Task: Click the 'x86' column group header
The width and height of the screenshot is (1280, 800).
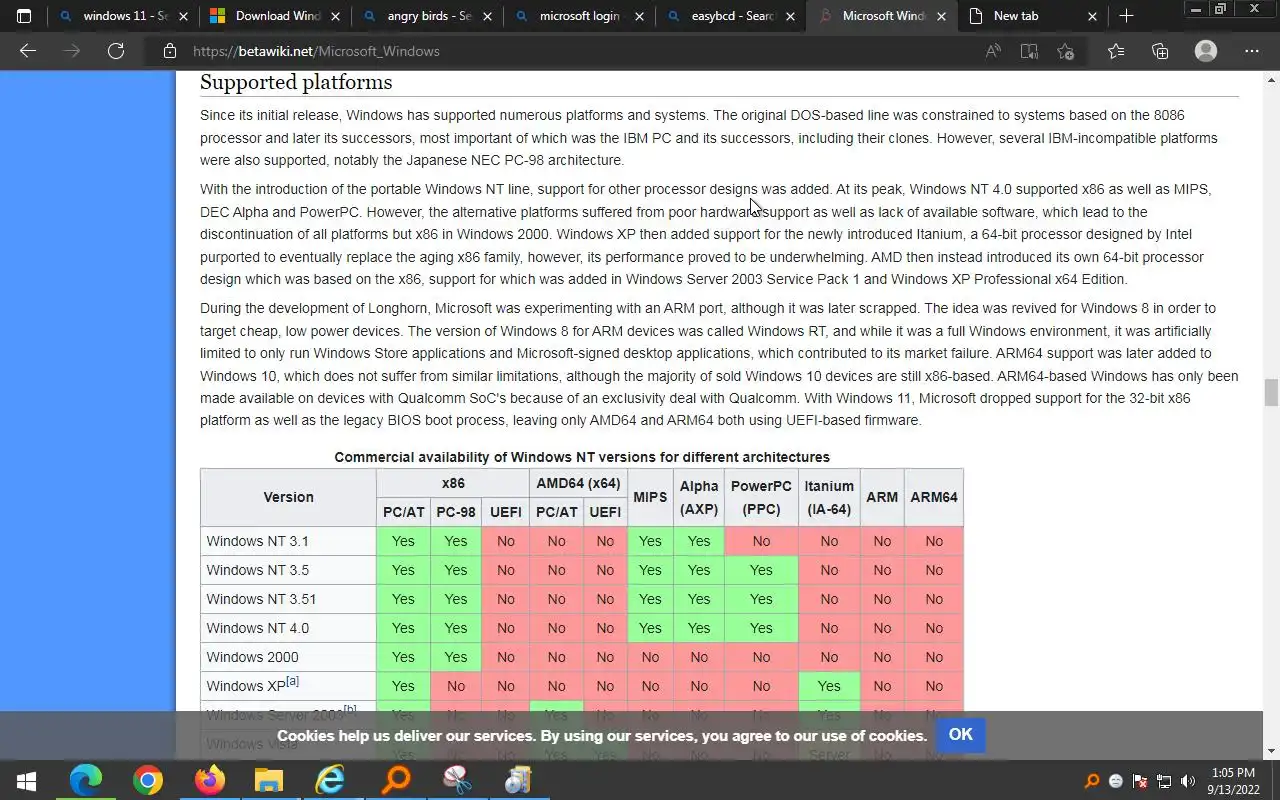Action: 453,483
